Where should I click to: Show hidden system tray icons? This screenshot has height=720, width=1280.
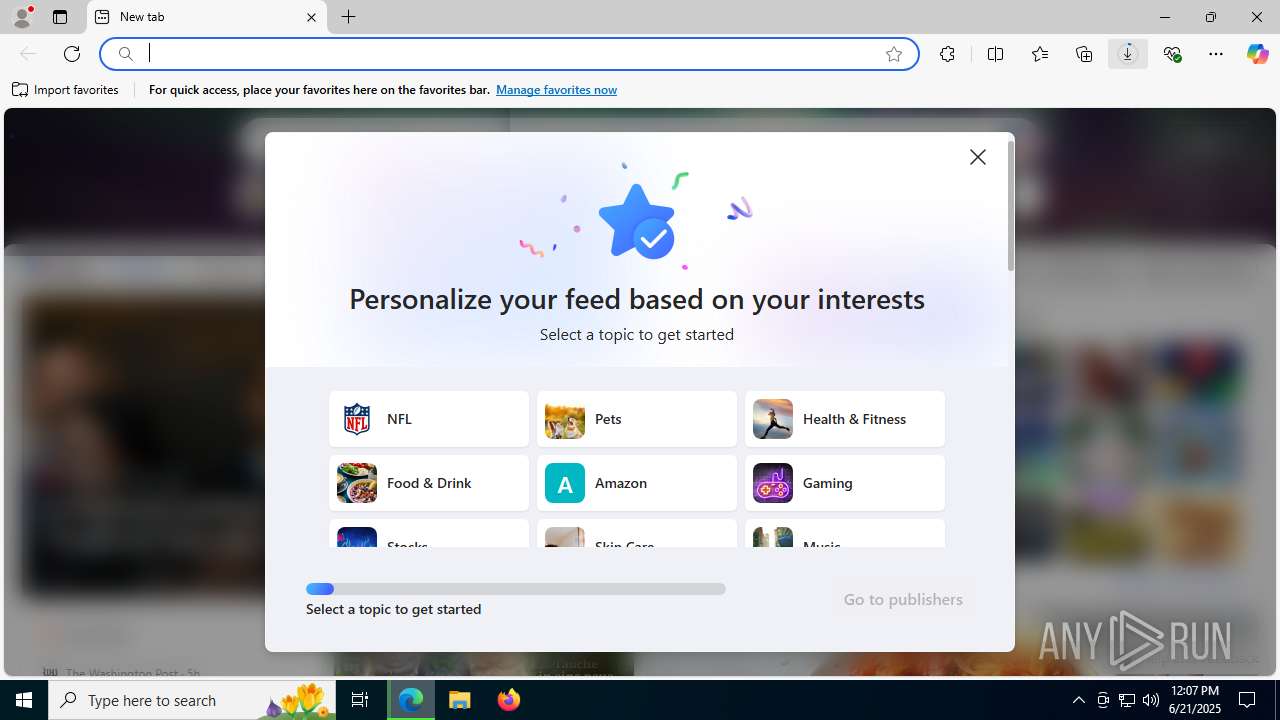(x=1078, y=700)
